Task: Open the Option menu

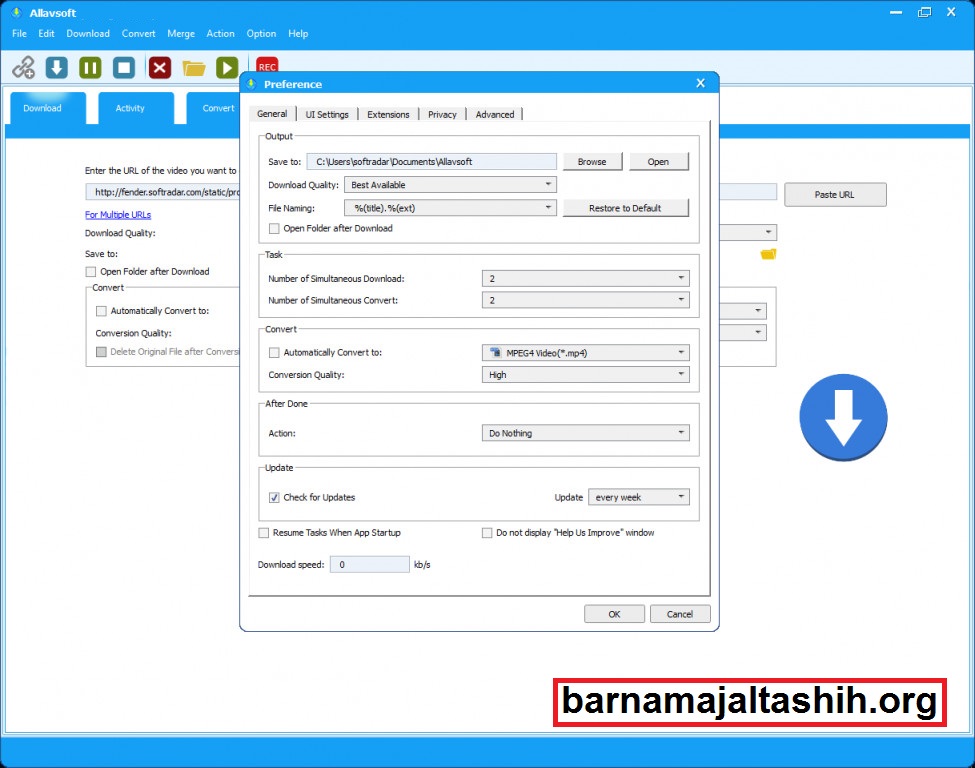Action: pos(261,34)
